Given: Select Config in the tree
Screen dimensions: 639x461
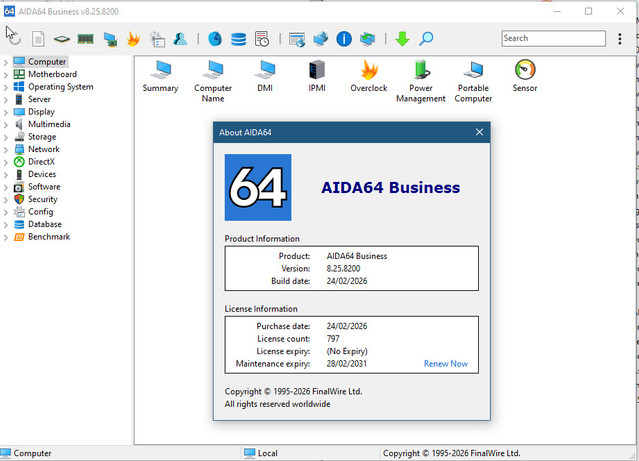Looking at the screenshot, I should point(40,212).
